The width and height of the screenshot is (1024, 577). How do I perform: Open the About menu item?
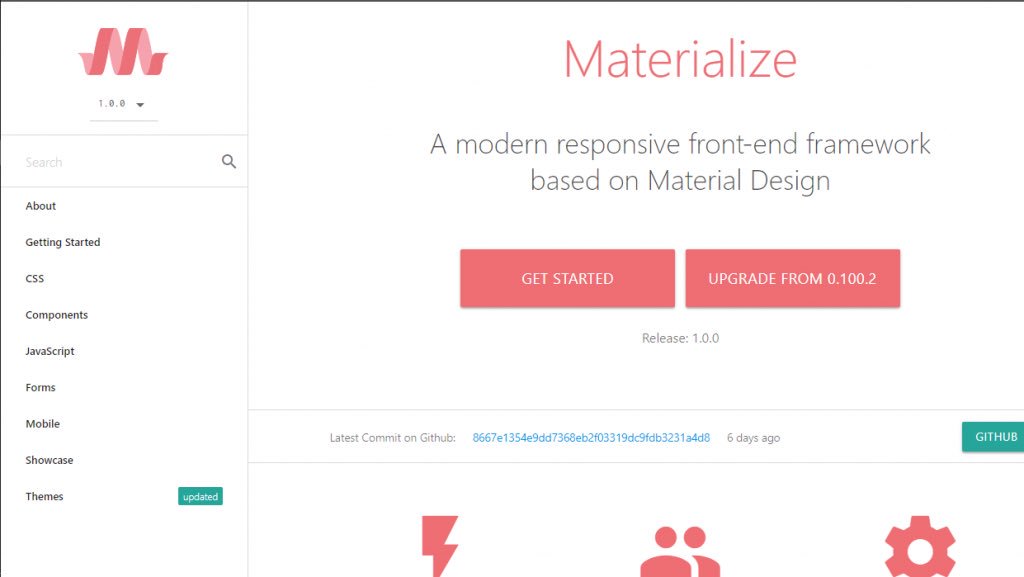pyautogui.click(x=40, y=206)
